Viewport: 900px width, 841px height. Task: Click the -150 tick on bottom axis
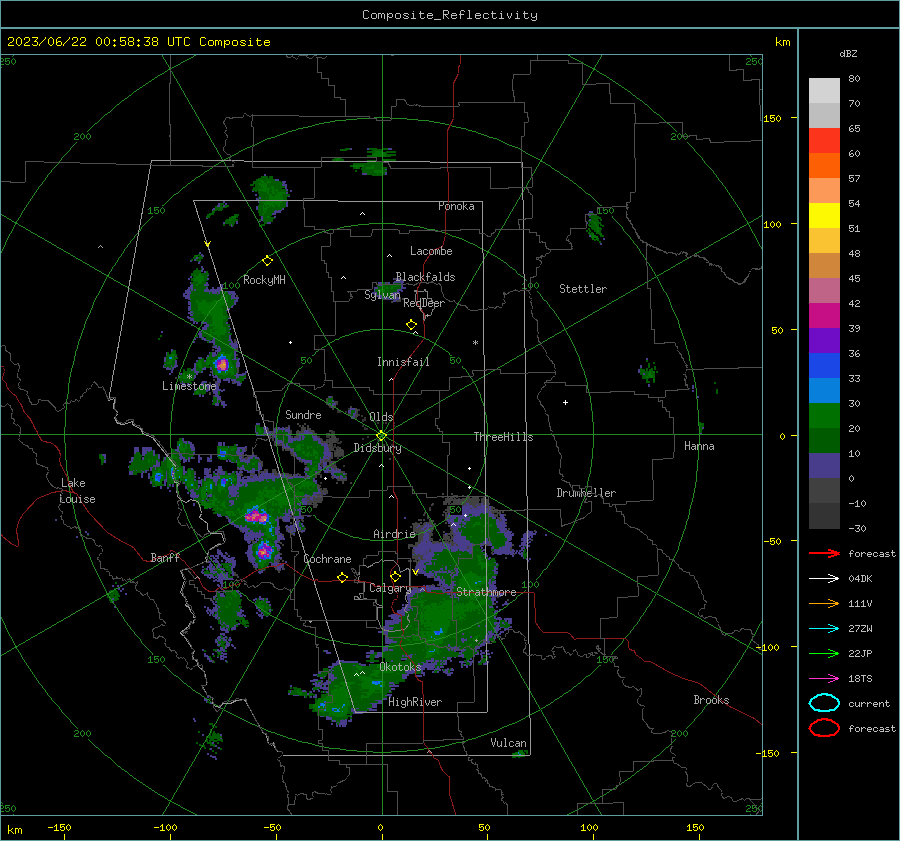(x=59, y=827)
